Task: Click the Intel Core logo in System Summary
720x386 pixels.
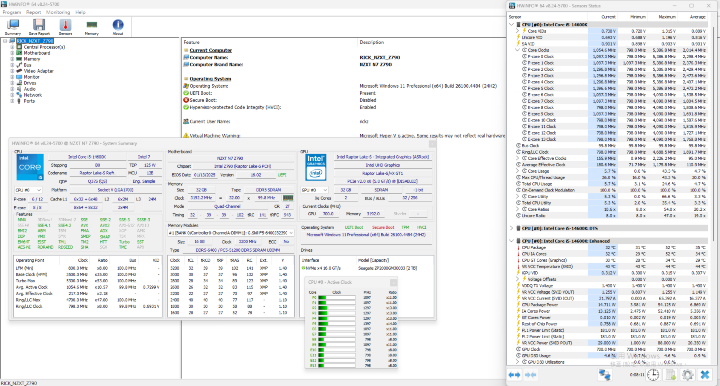Action: click(30, 167)
